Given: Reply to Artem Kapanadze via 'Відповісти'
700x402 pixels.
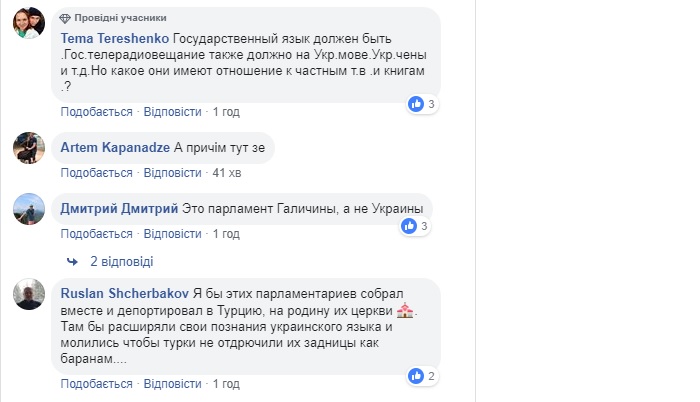Looking at the screenshot, I should click(x=173, y=172).
